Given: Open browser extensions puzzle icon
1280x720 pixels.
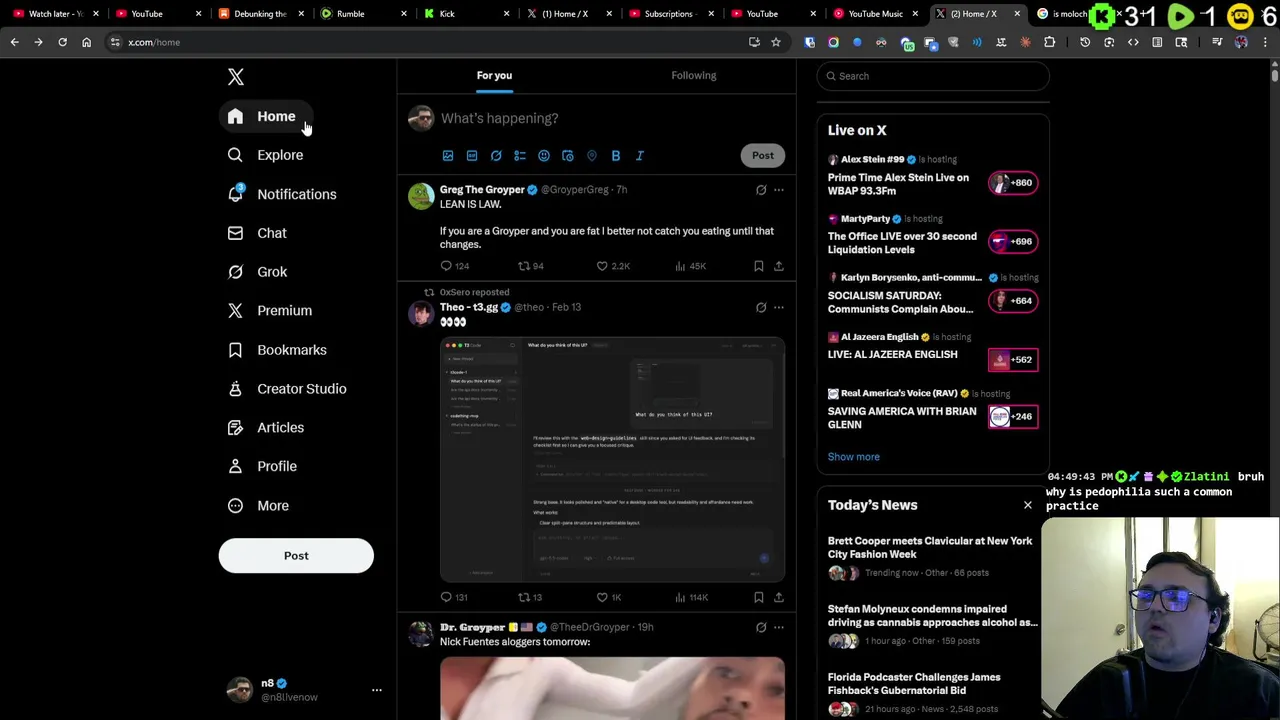Looking at the screenshot, I should [1050, 42].
